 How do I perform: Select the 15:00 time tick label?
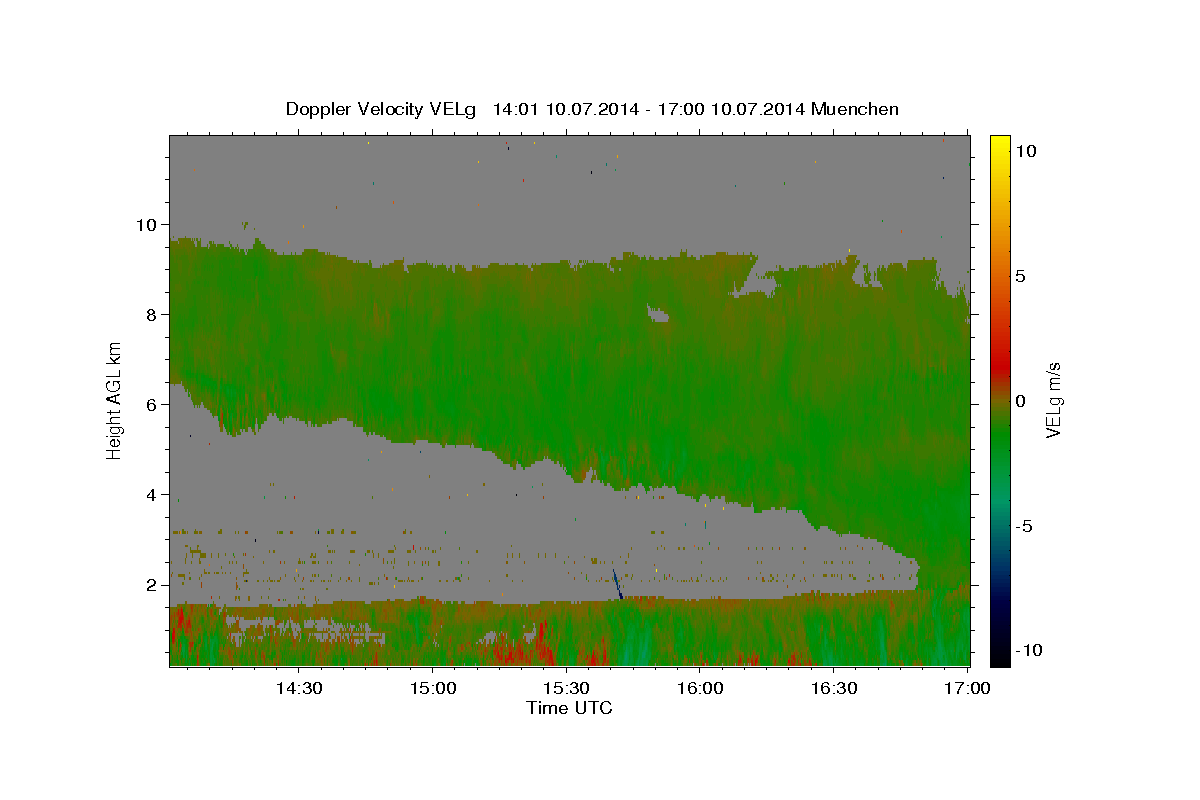[432, 689]
